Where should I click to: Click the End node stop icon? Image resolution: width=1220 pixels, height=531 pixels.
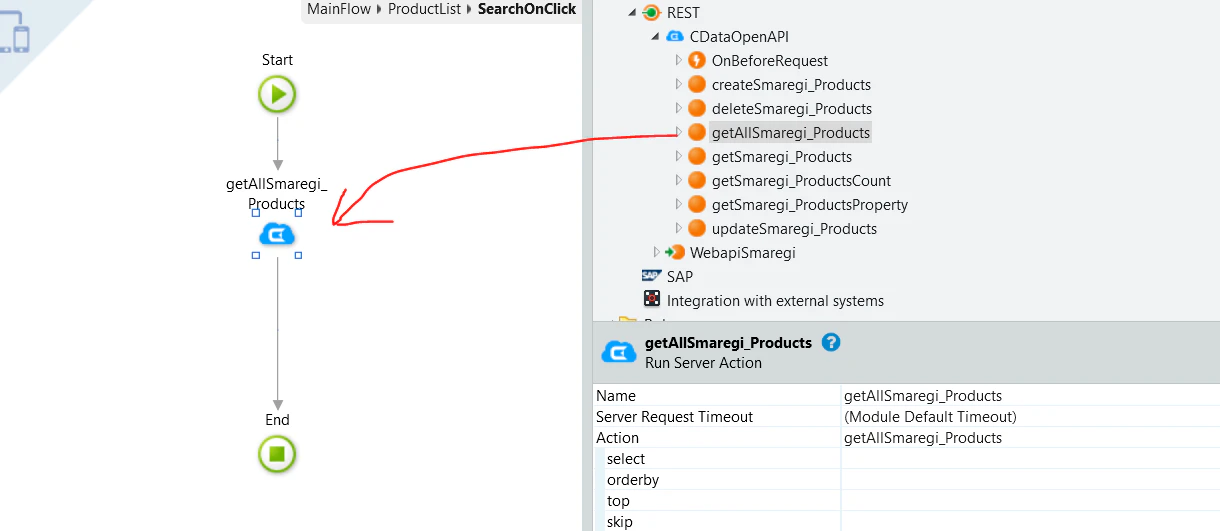pyautogui.click(x=277, y=454)
